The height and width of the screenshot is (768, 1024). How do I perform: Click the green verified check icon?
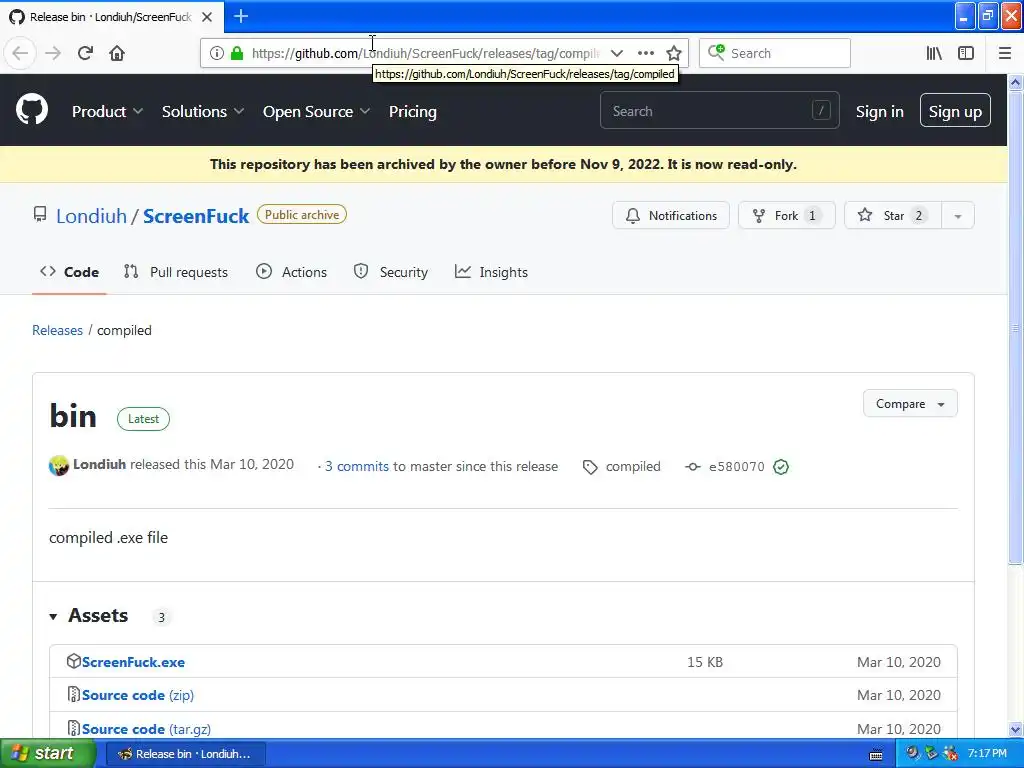pos(781,467)
